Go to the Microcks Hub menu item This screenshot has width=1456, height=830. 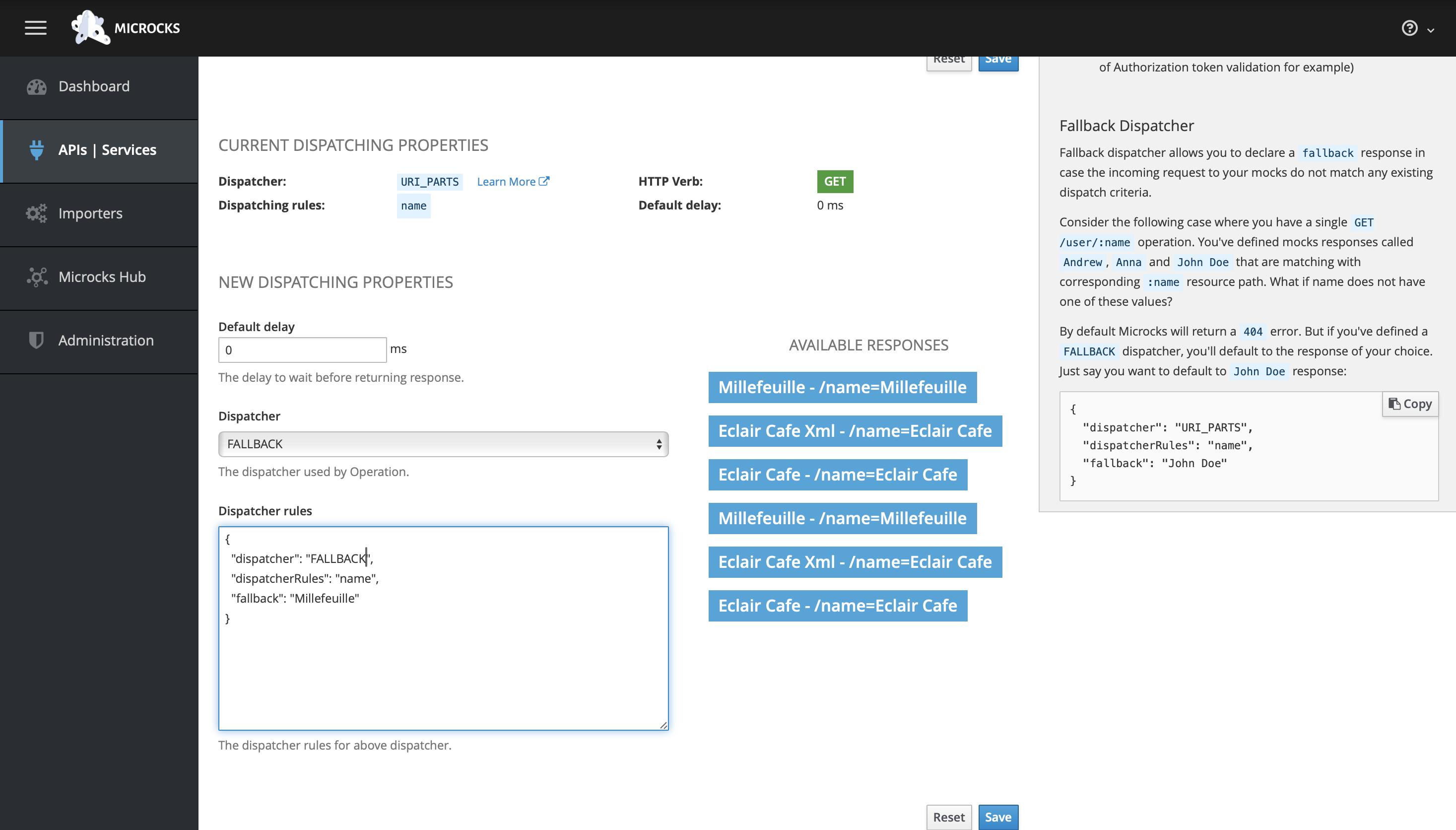[x=102, y=277]
